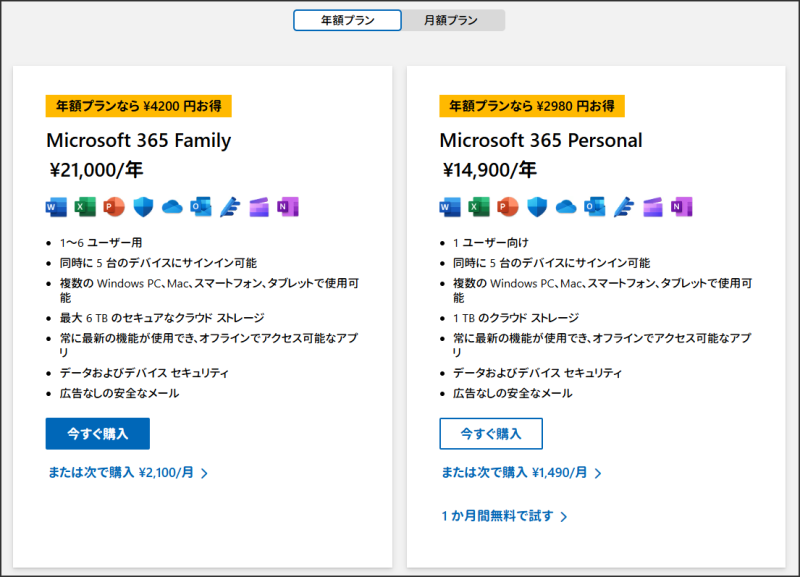
Task: Click 広告なしの安全なメール text in Family plan
Action: 119,393
